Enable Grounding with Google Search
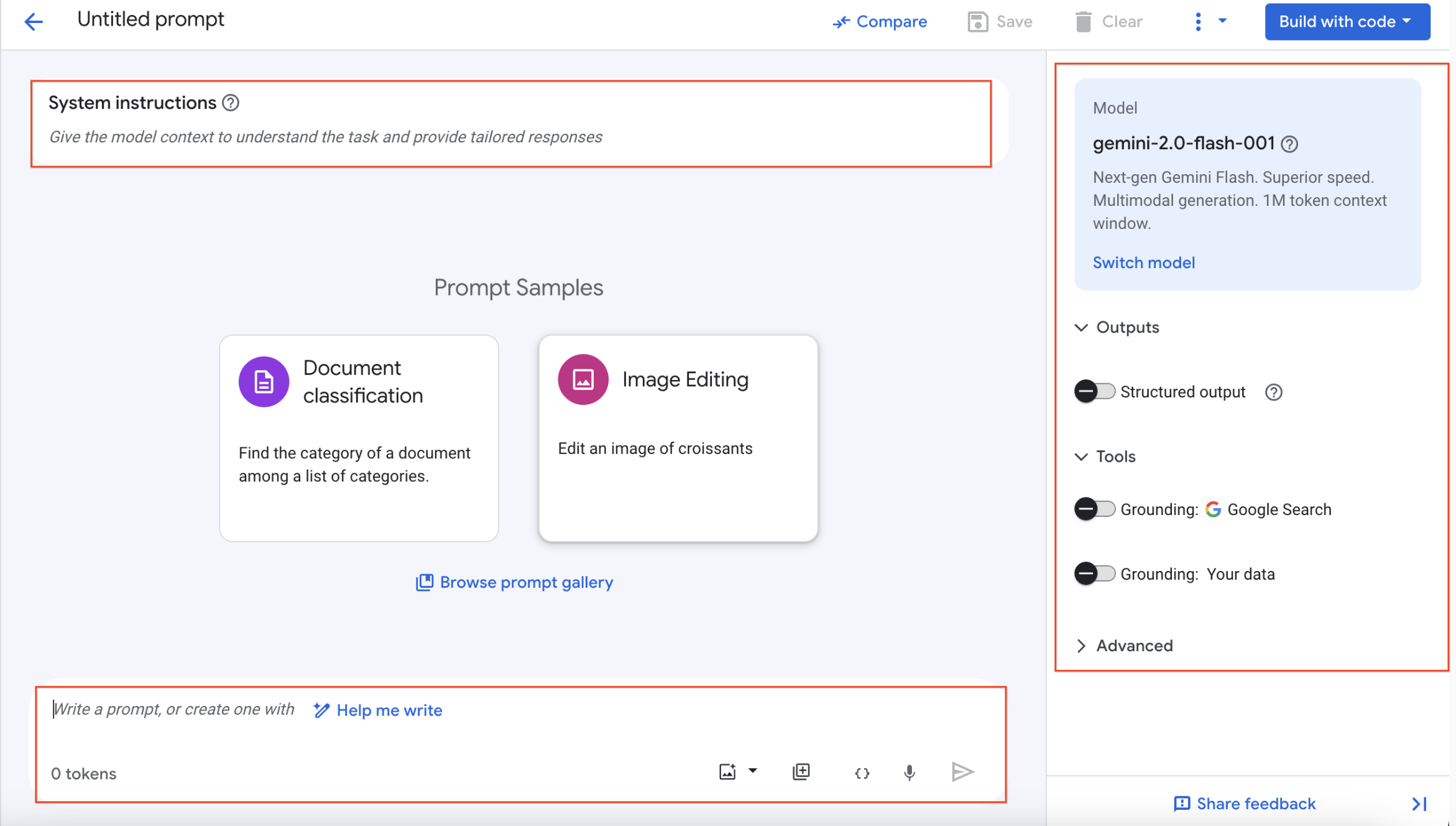The image size is (1456, 826). point(1094,509)
